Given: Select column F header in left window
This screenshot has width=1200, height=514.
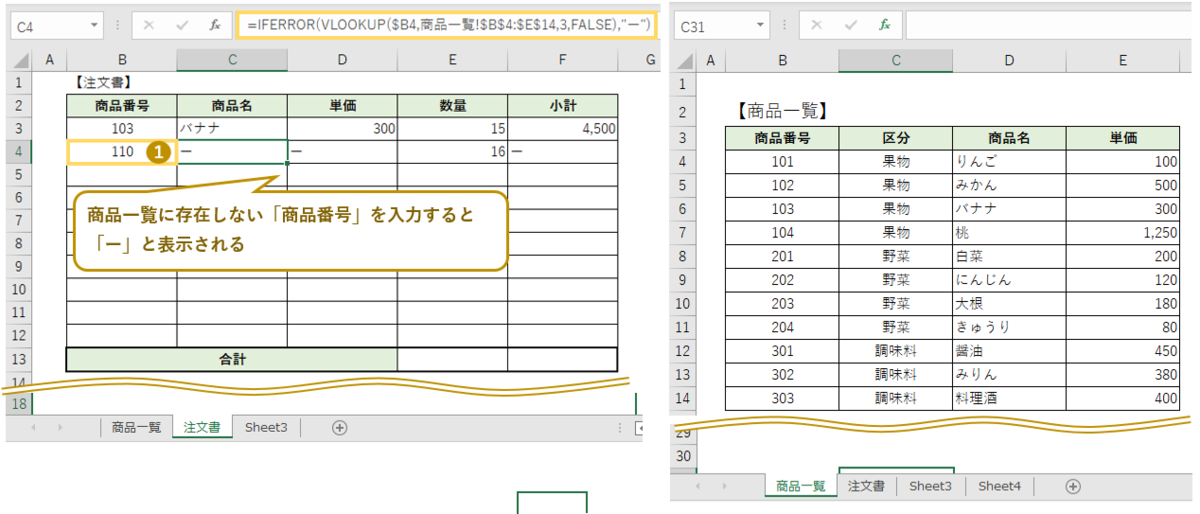Looking at the screenshot, I should [562, 61].
